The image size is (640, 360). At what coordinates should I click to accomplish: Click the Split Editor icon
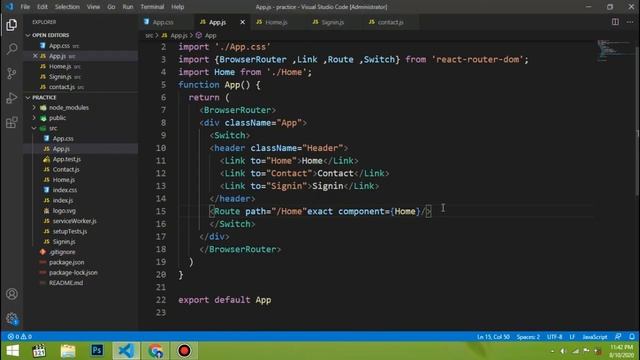615,22
